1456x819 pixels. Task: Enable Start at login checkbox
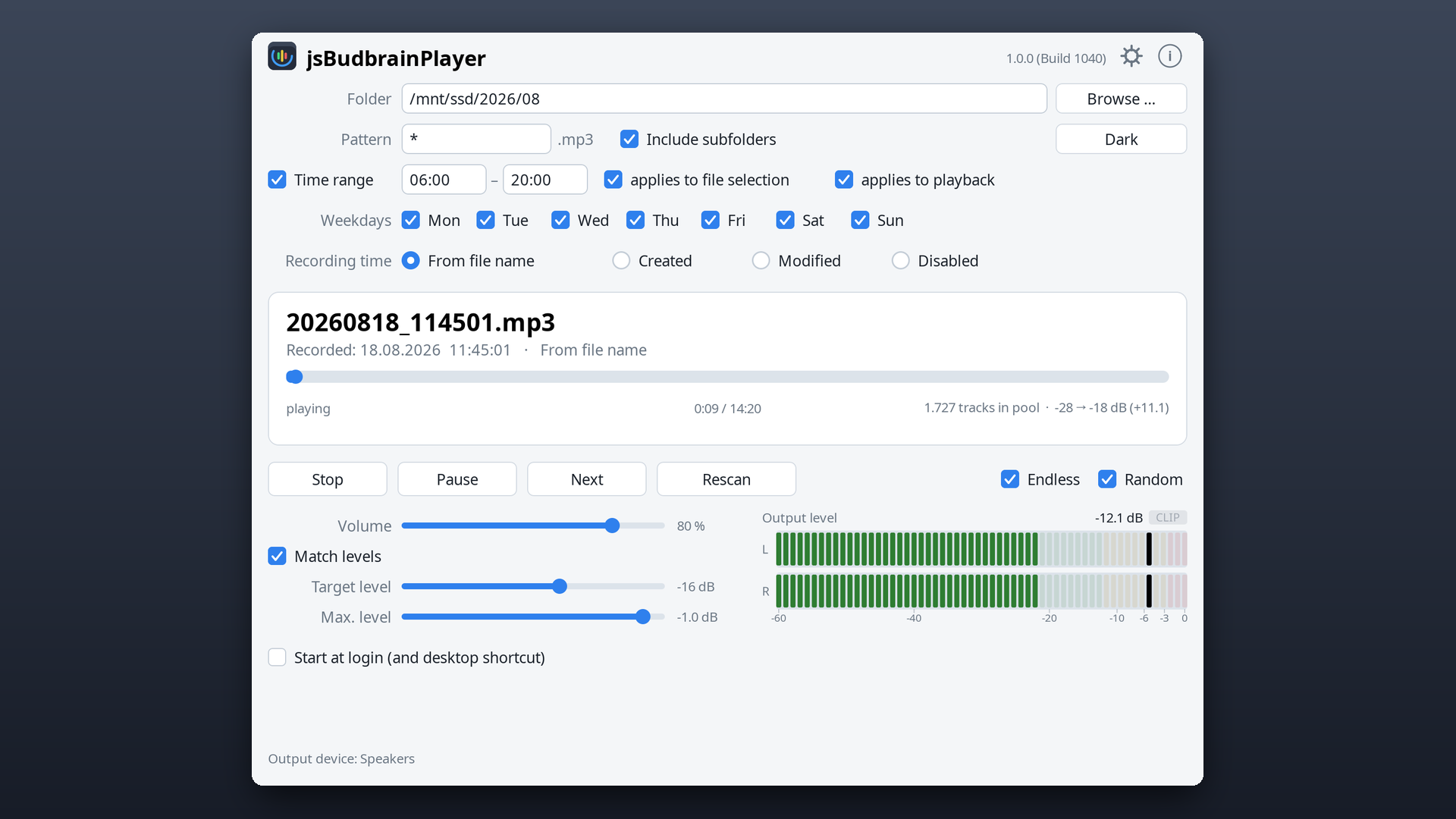[277, 657]
